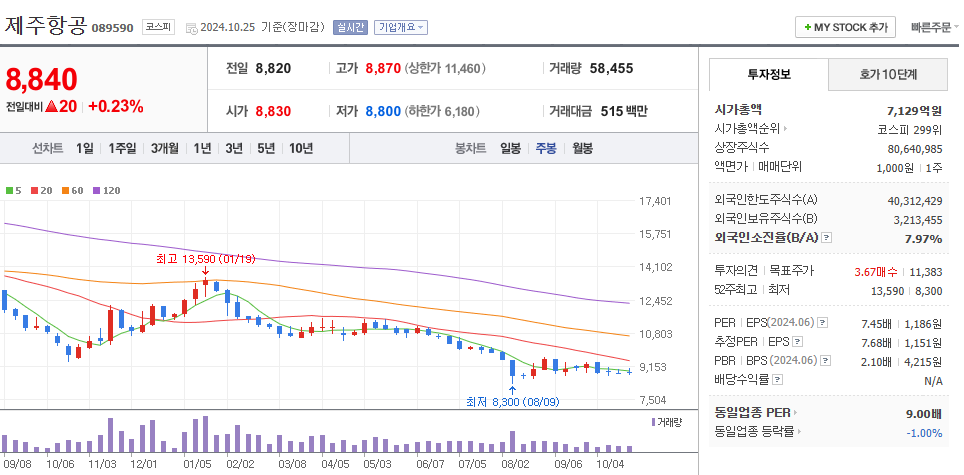Image resolution: width=964 pixels, height=475 pixels.
Task: Click the purple 120-day moving average legend
Action: click(x=106, y=190)
